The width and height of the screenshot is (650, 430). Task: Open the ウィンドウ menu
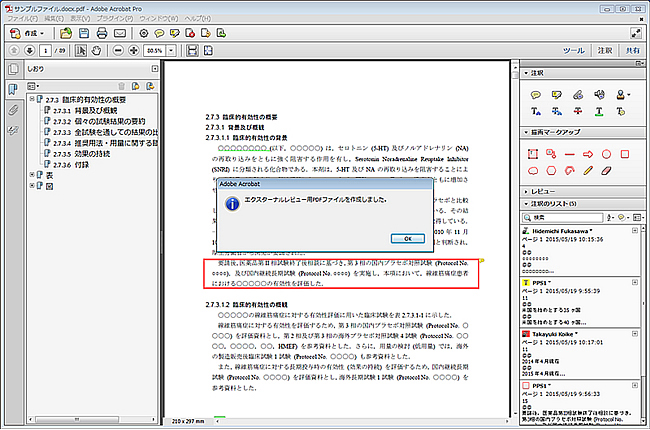pyautogui.click(x=158, y=19)
